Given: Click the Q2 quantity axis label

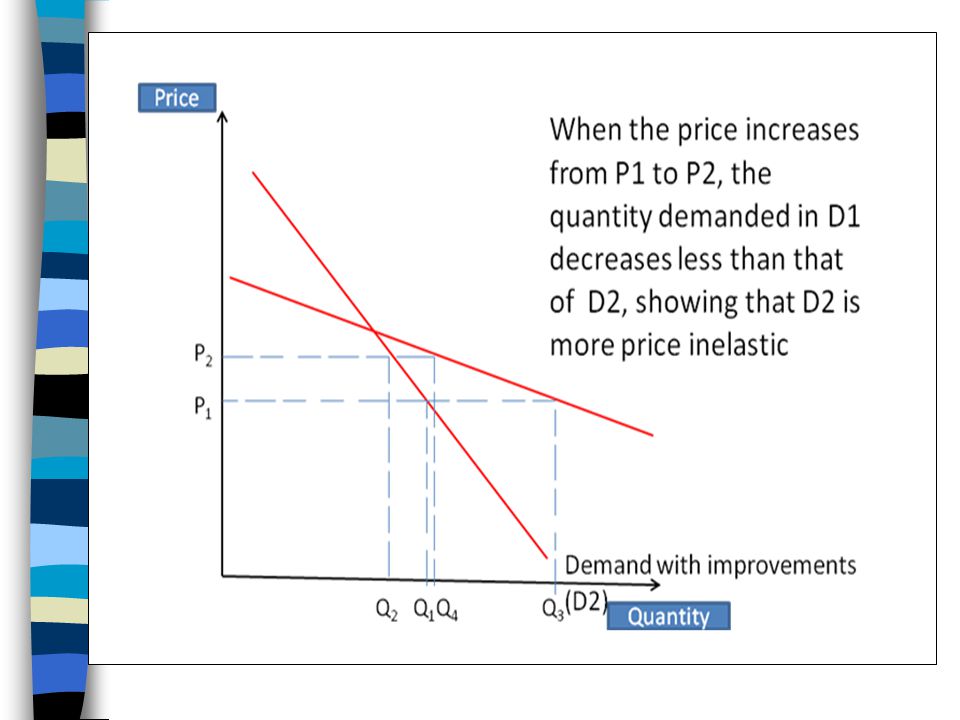Looking at the screenshot, I should point(386,610).
